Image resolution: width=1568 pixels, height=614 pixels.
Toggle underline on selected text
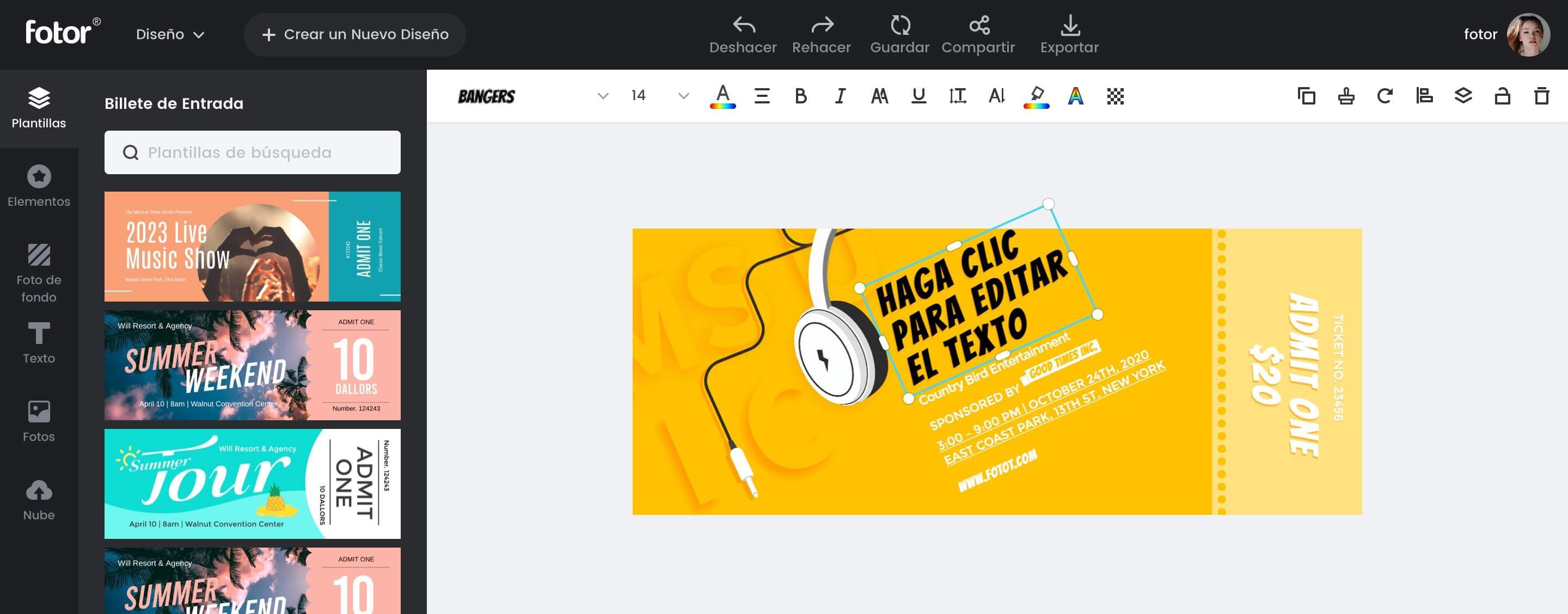click(x=918, y=96)
